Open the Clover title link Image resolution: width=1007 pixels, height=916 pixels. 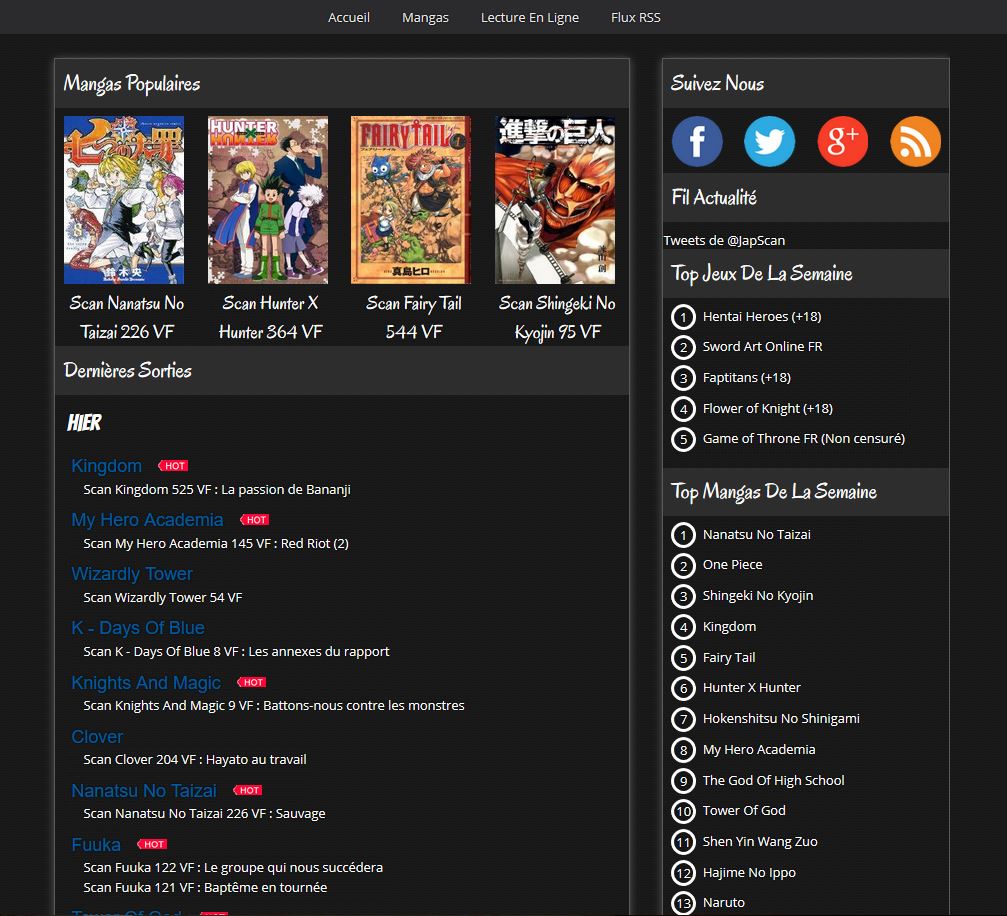tap(97, 736)
